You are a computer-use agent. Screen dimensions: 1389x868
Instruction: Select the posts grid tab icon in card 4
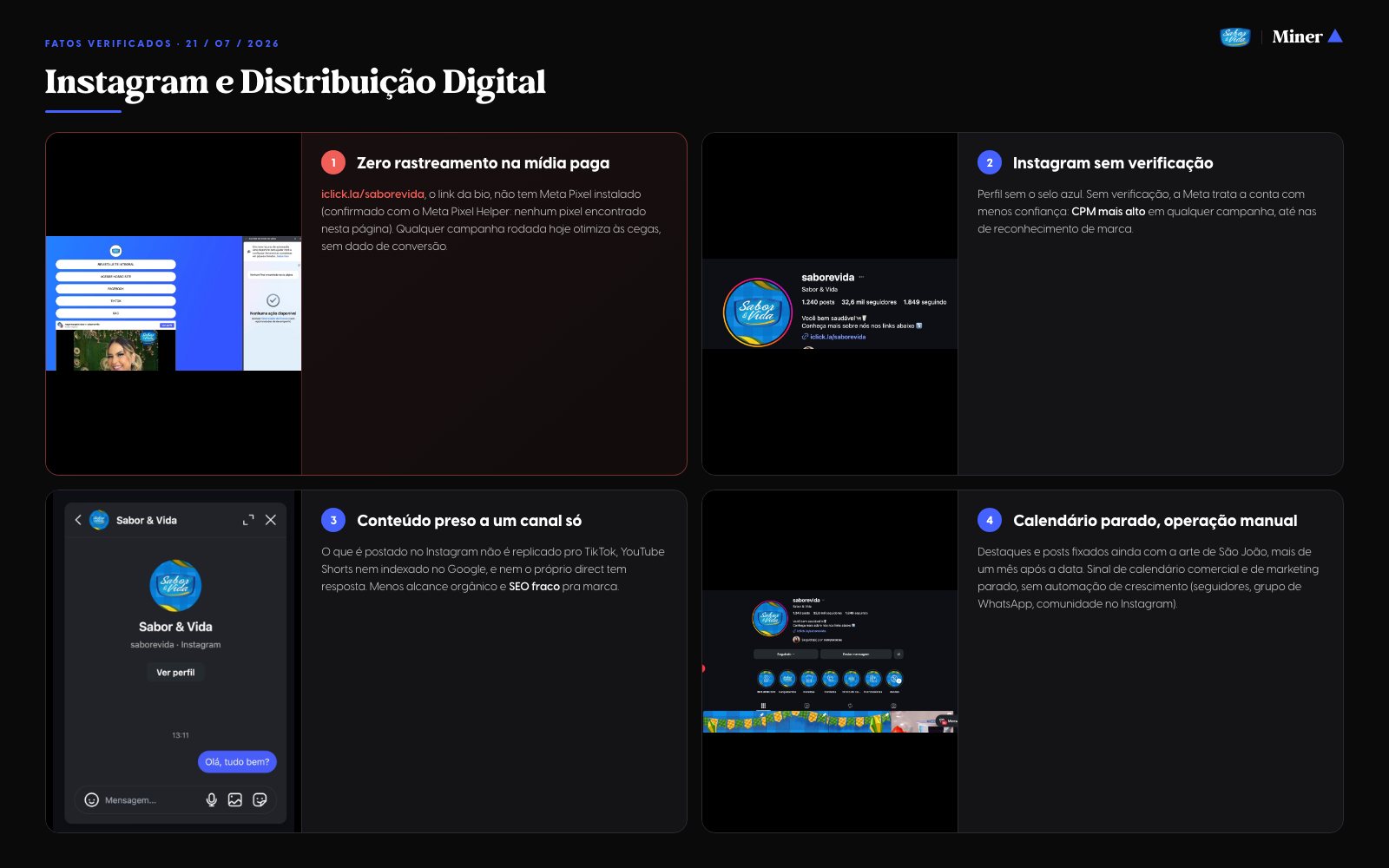(763, 706)
